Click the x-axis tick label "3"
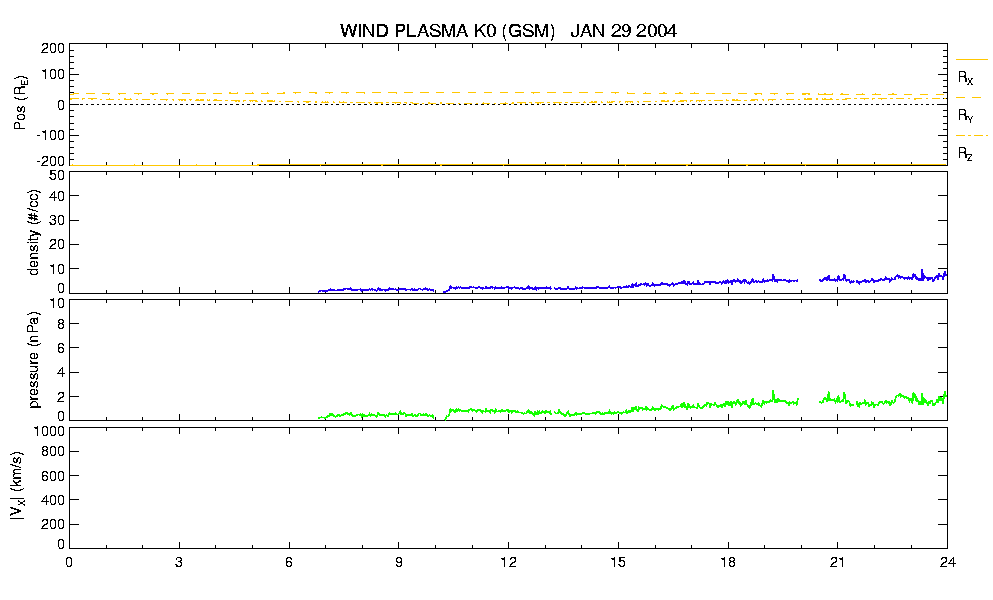The image size is (993, 600). click(x=179, y=562)
